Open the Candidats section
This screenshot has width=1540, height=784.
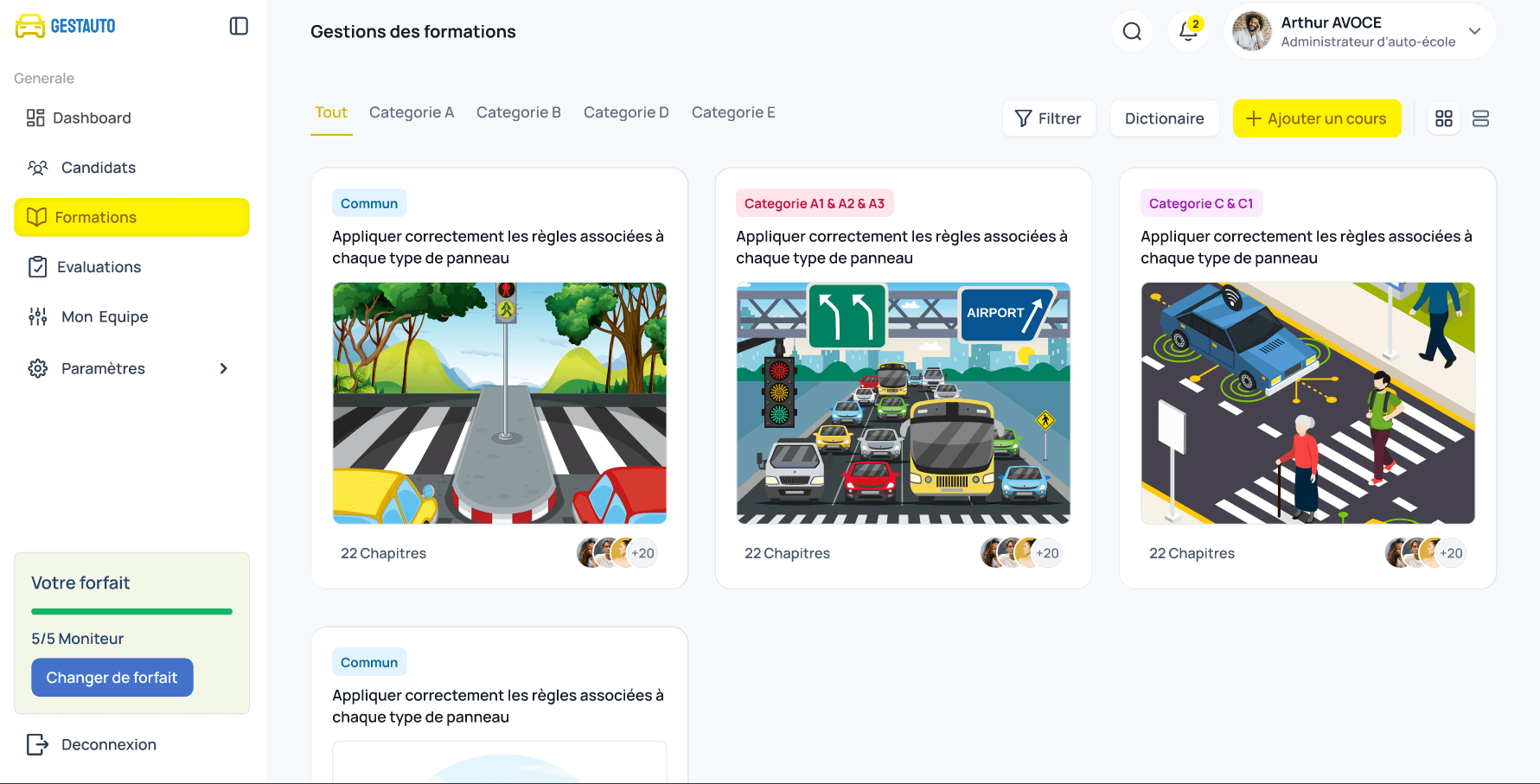tap(97, 168)
